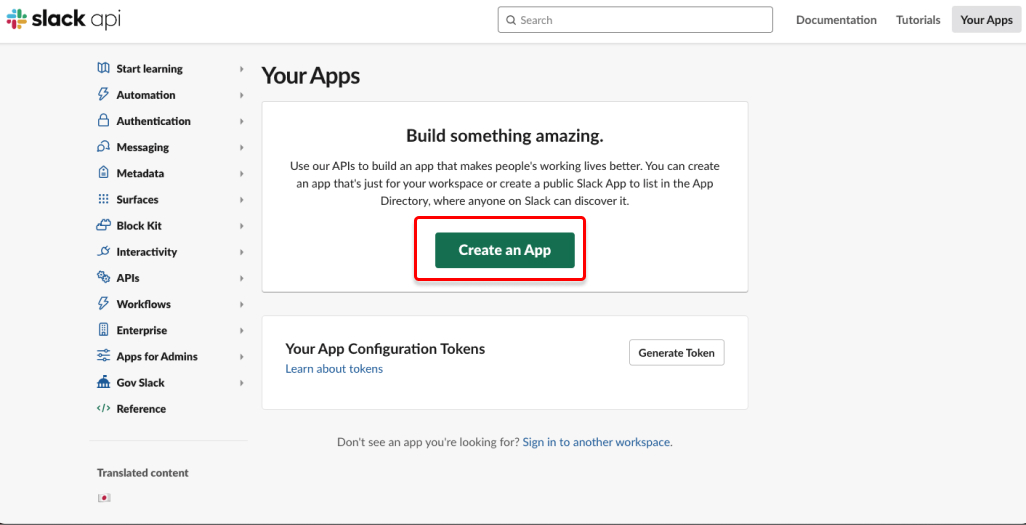Image resolution: width=1026 pixels, height=525 pixels.
Task: Click the Build something amazing heading
Action: 504,136
